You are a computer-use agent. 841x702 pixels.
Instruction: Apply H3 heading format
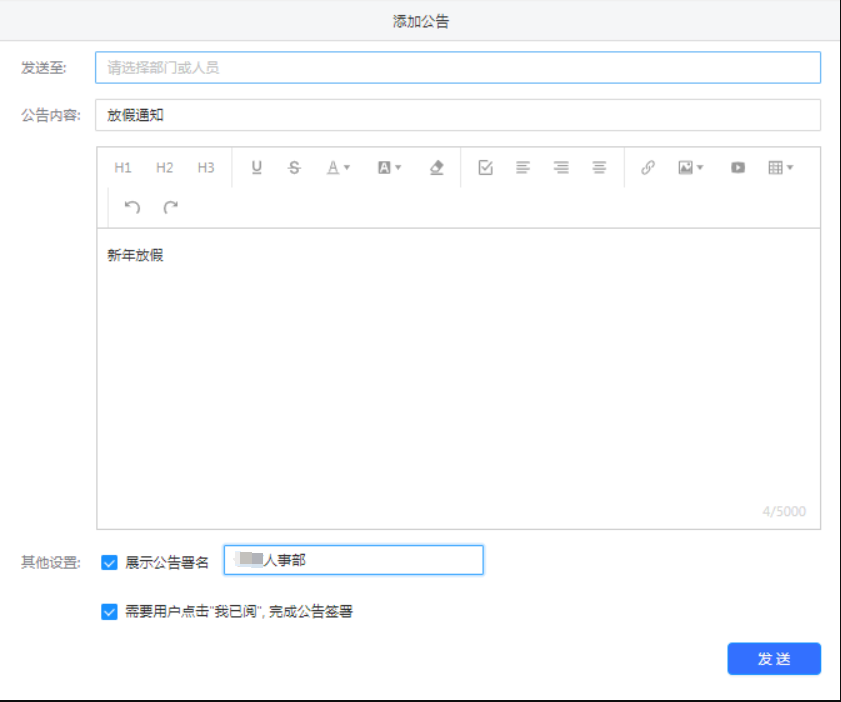tap(206, 168)
